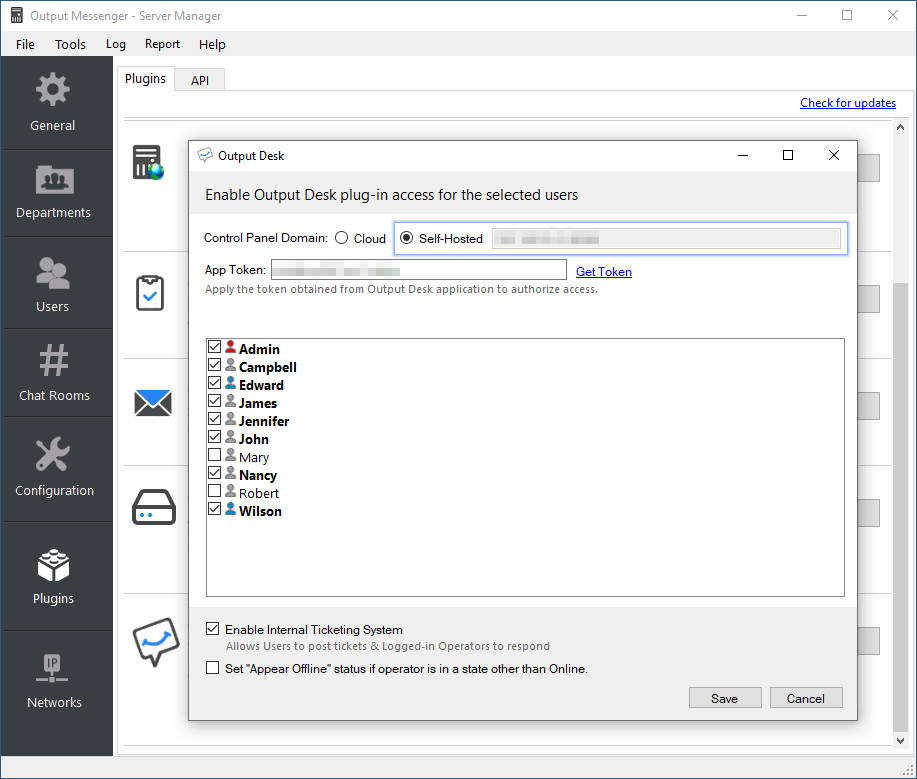Toggle Enable Internal Ticketing System checkbox
The image size is (917, 779).
tap(213, 629)
